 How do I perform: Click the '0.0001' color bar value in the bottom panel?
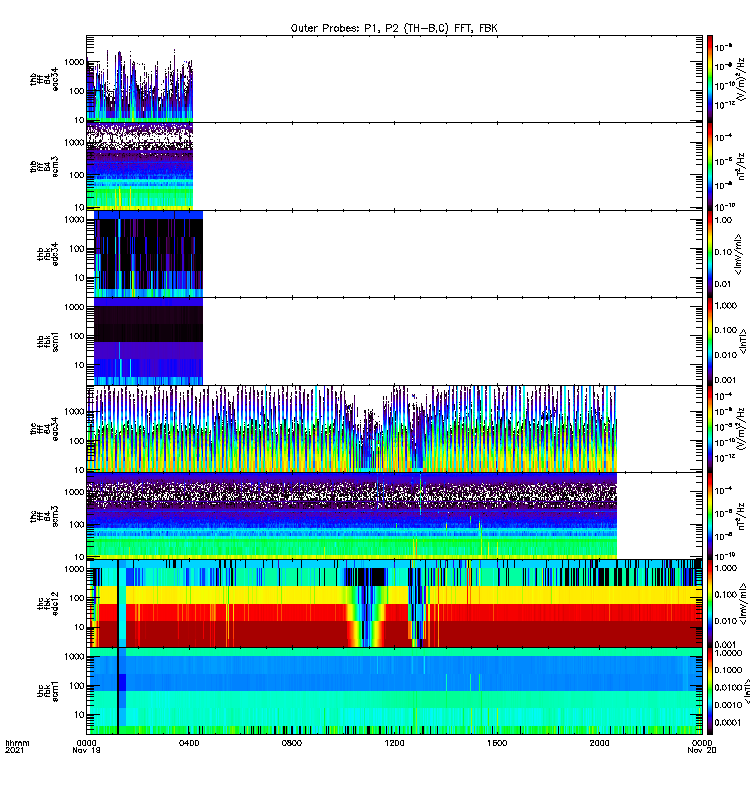[728, 722]
